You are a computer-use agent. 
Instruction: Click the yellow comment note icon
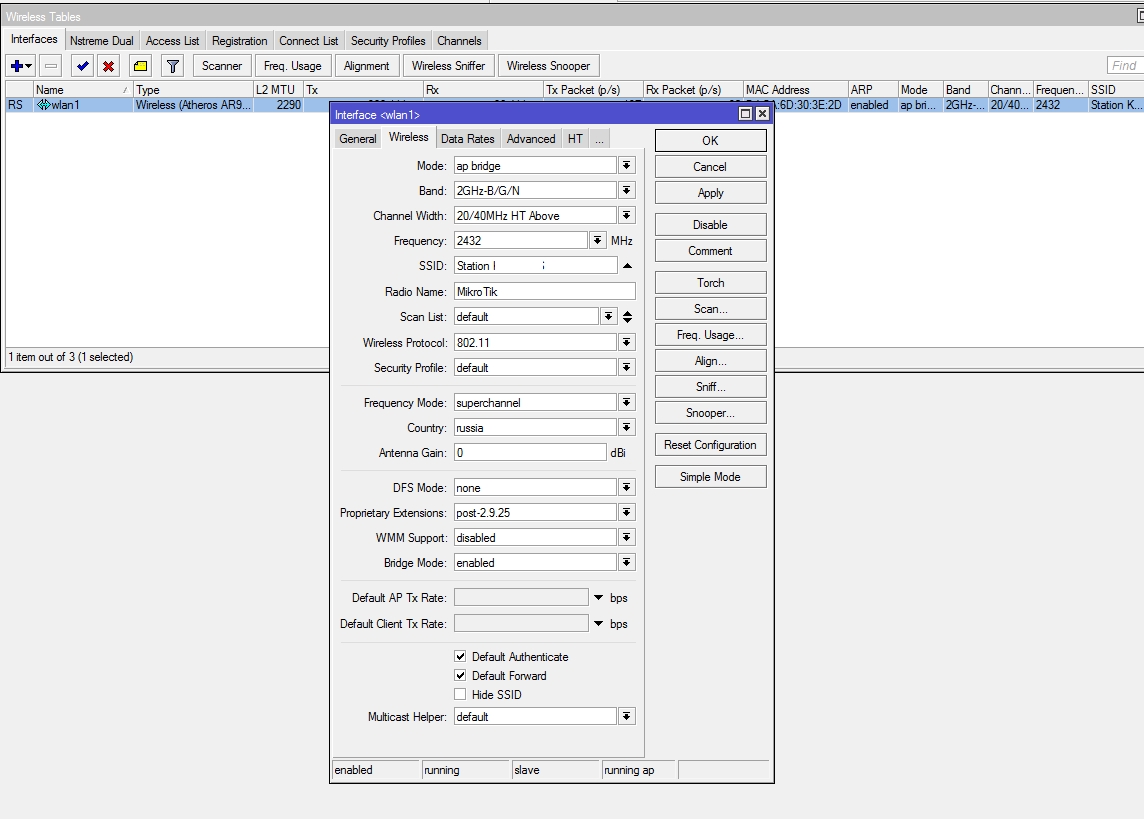point(141,66)
